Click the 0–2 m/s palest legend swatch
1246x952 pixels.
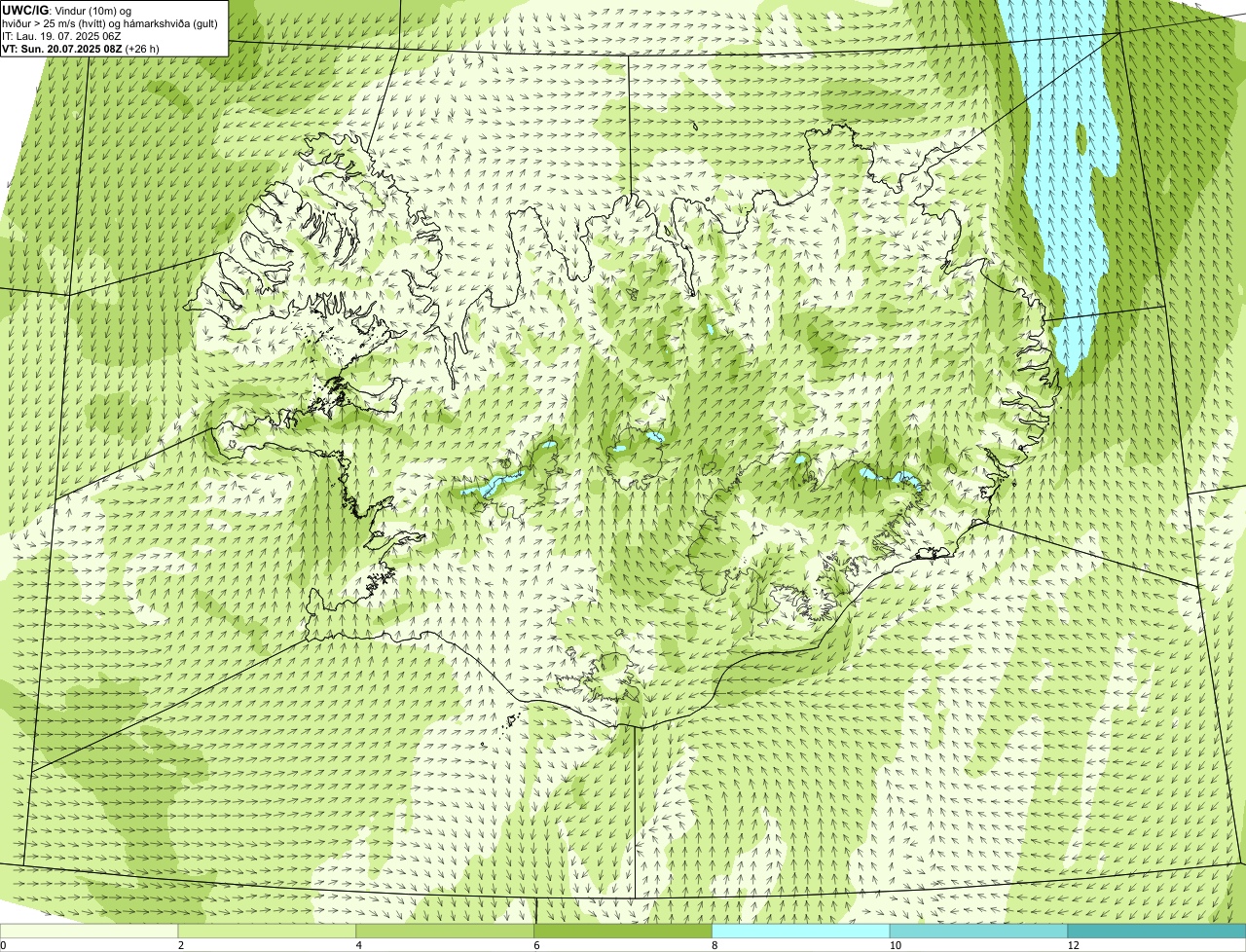[x=90, y=931]
